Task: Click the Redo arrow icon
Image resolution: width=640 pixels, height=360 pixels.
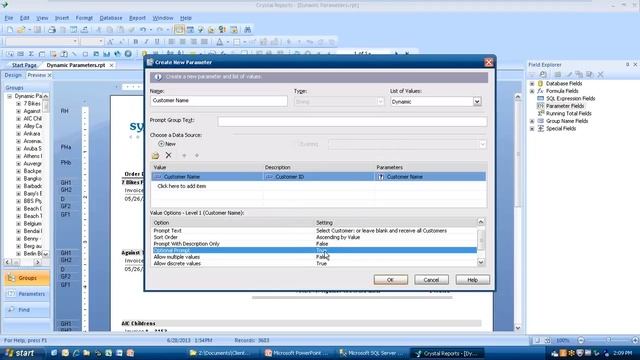Action: [x=160, y=29]
